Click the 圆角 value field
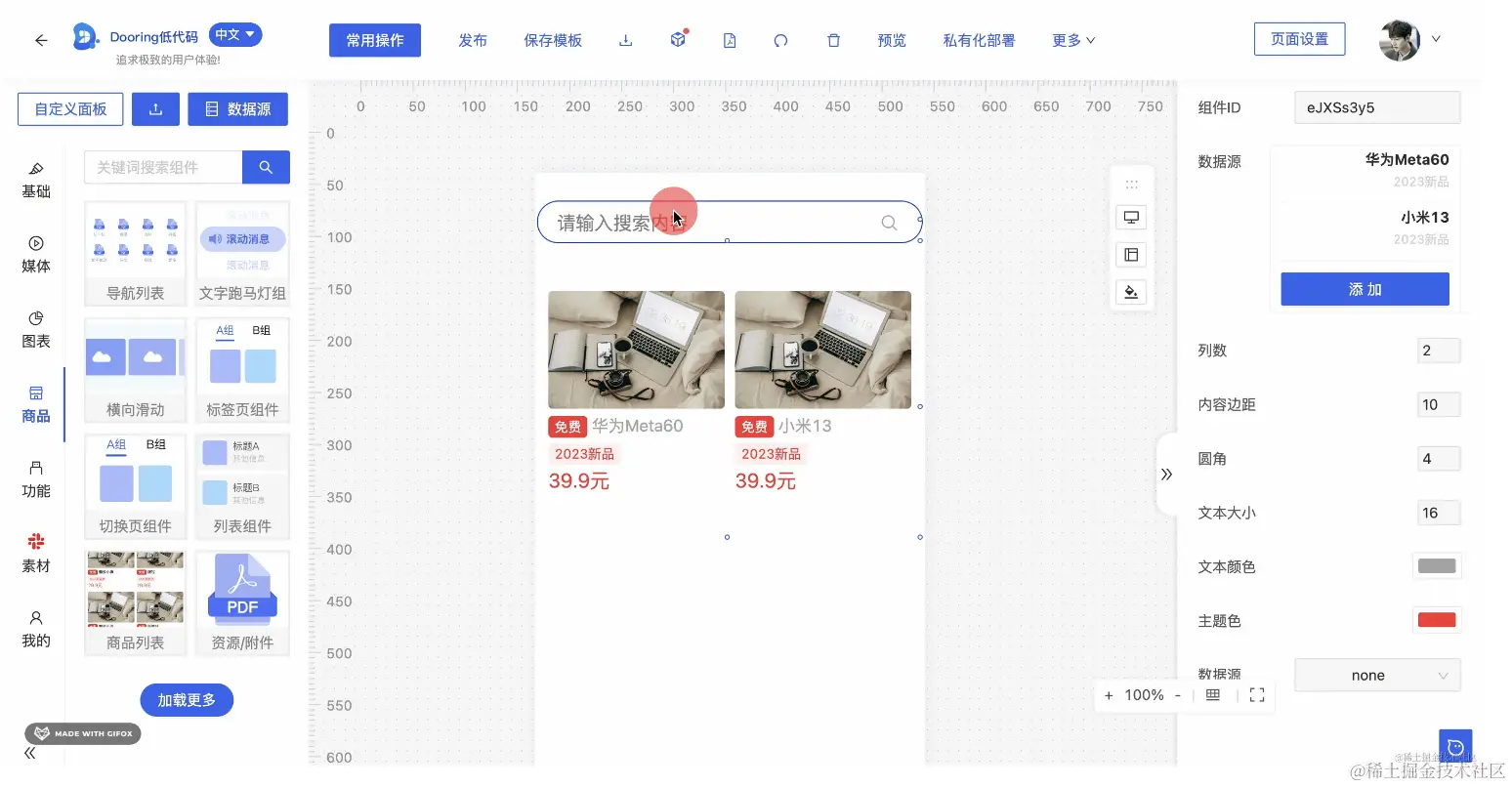This screenshot has width=1512, height=787. (1439, 459)
